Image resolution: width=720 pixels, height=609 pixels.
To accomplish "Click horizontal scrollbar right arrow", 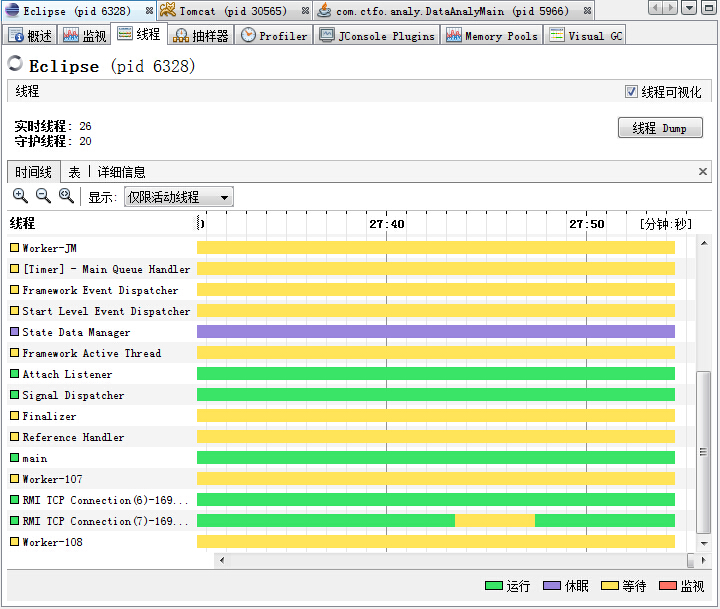I will pyautogui.click(x=703, y=560).
